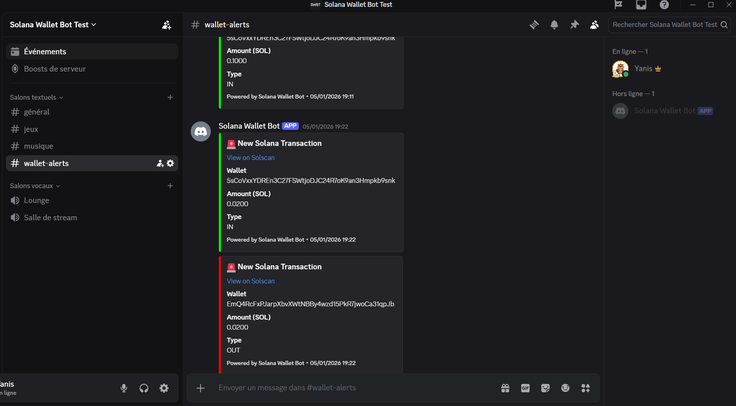Open the Événements sidebar item
This screenshot has width=736, height=406.
pyautogui.click(x=45, y=52)
